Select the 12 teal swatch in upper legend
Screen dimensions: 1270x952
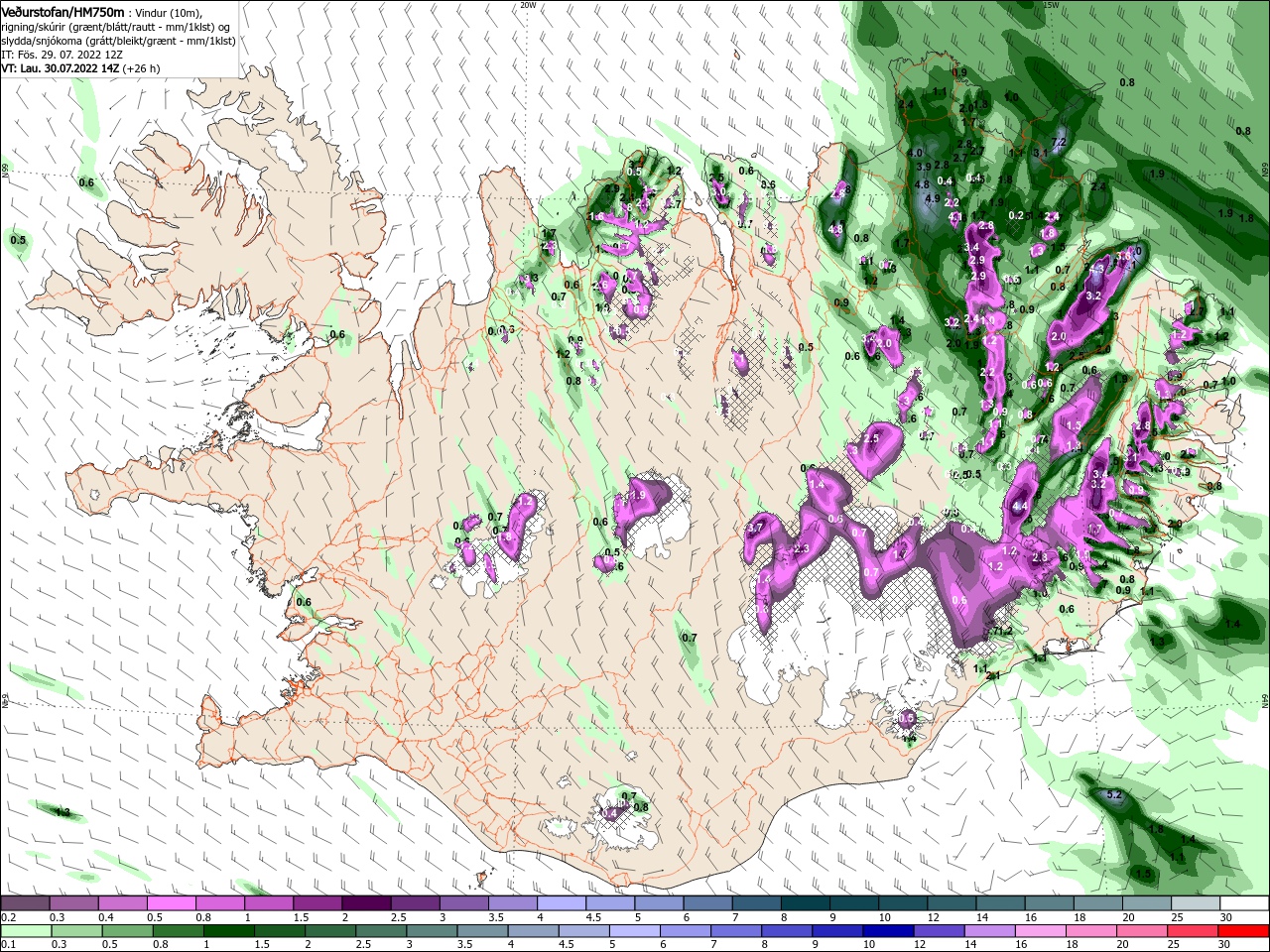[x=951, y=903]
